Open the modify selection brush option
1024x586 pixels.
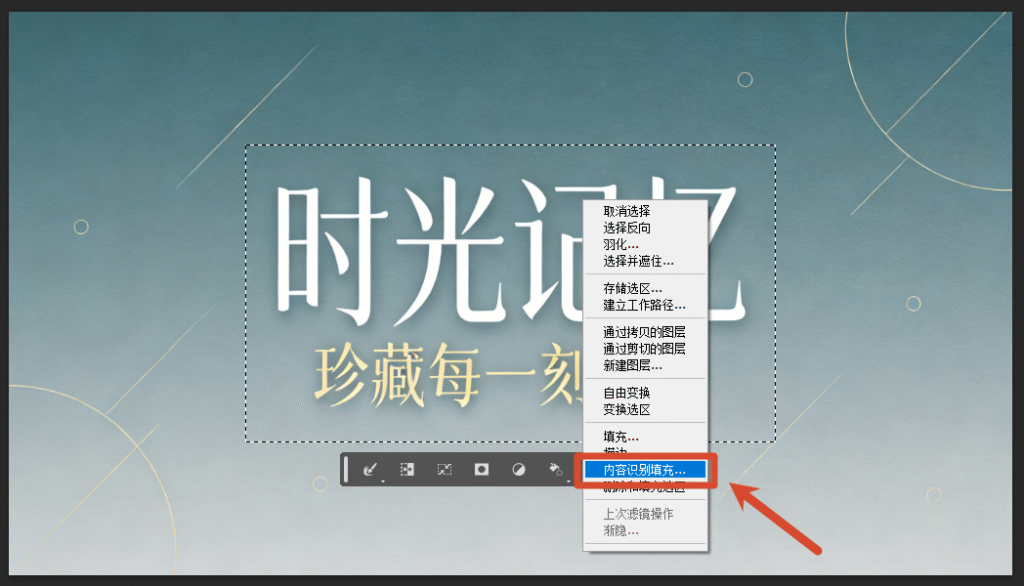pos(370,470)
